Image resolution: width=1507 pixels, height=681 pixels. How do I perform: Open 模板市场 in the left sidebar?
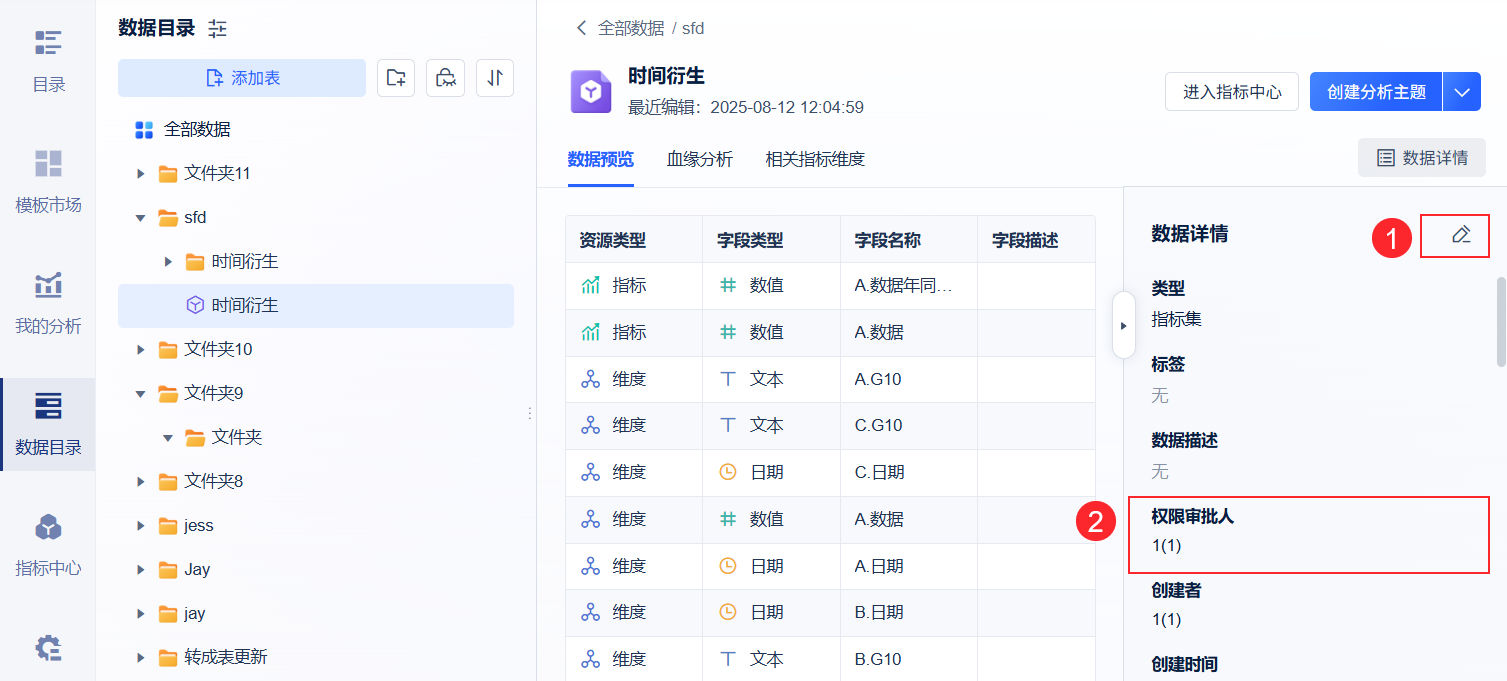pos(48,181)
